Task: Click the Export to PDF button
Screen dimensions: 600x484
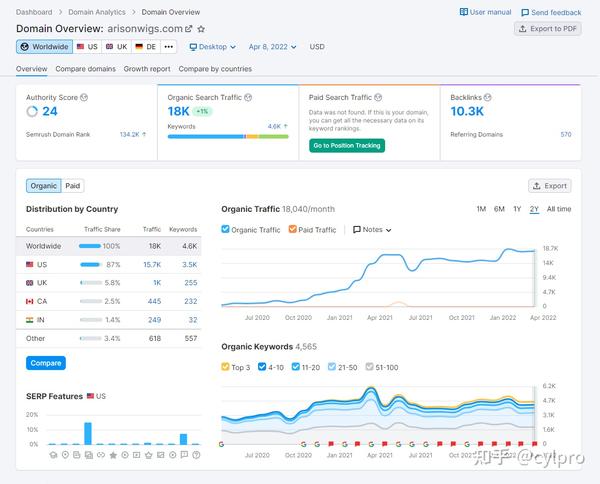Action: point(548,29)
